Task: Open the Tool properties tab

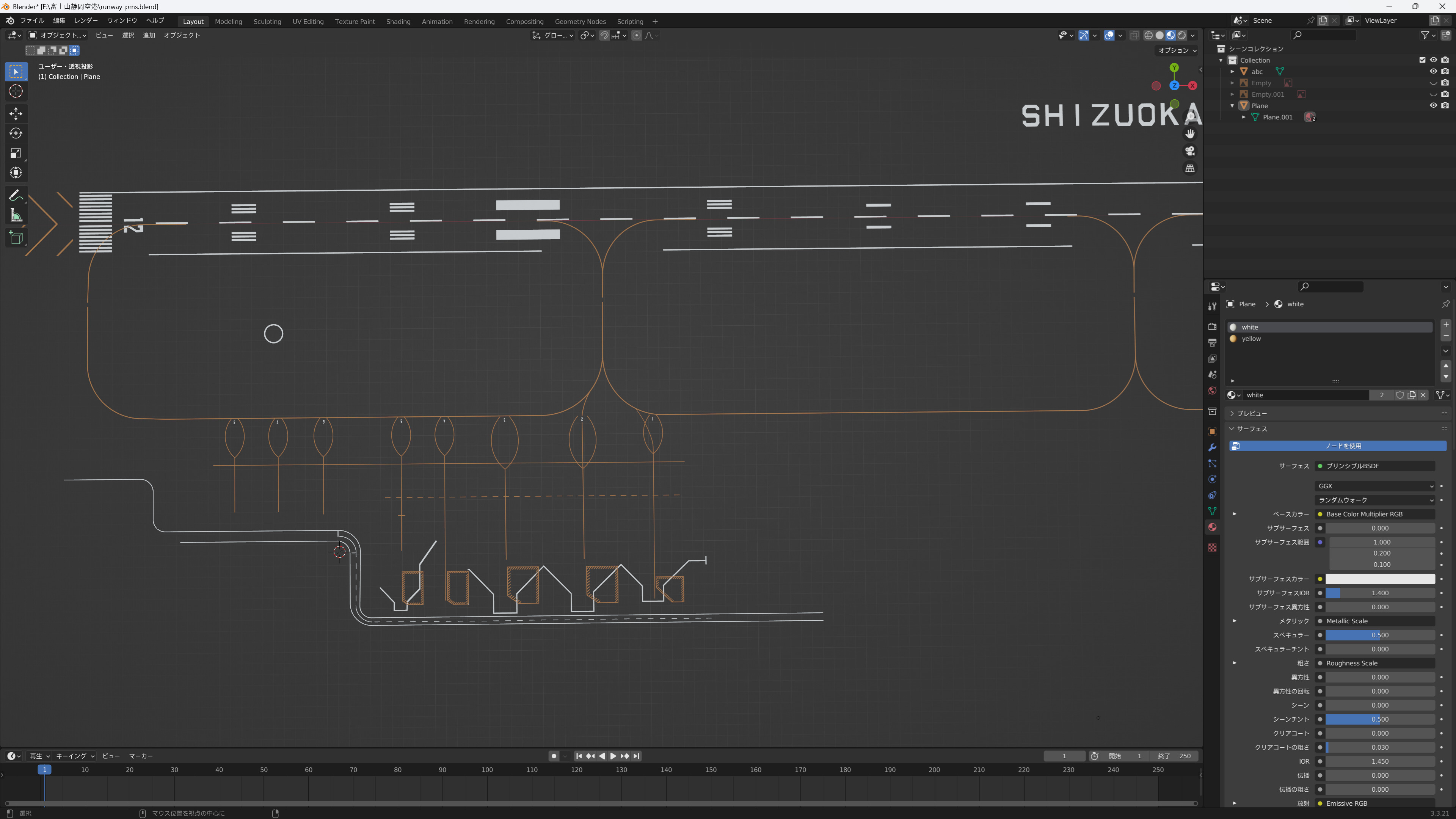Action: 1212,306
